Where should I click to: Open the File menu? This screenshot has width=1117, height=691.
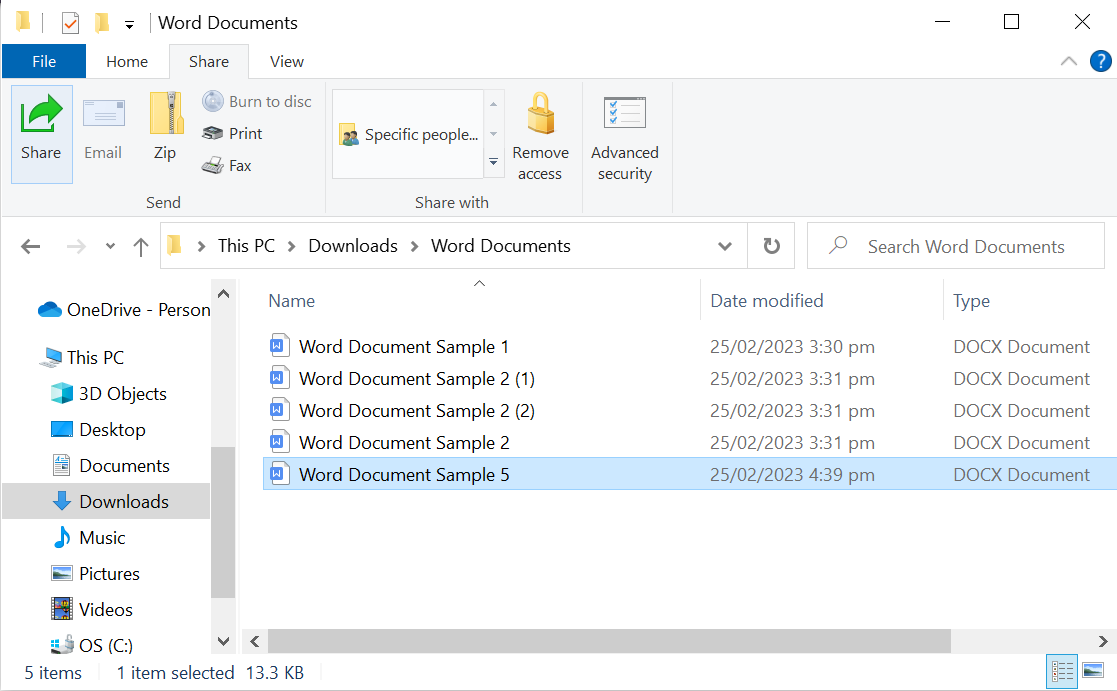pyautogui.click(x=43, y=61)
